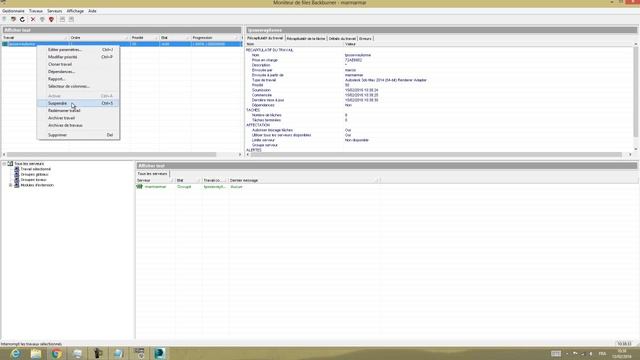This screenshot has height=360, width=640.
Task: Open the Aide menu
Action: pos(92,11)
